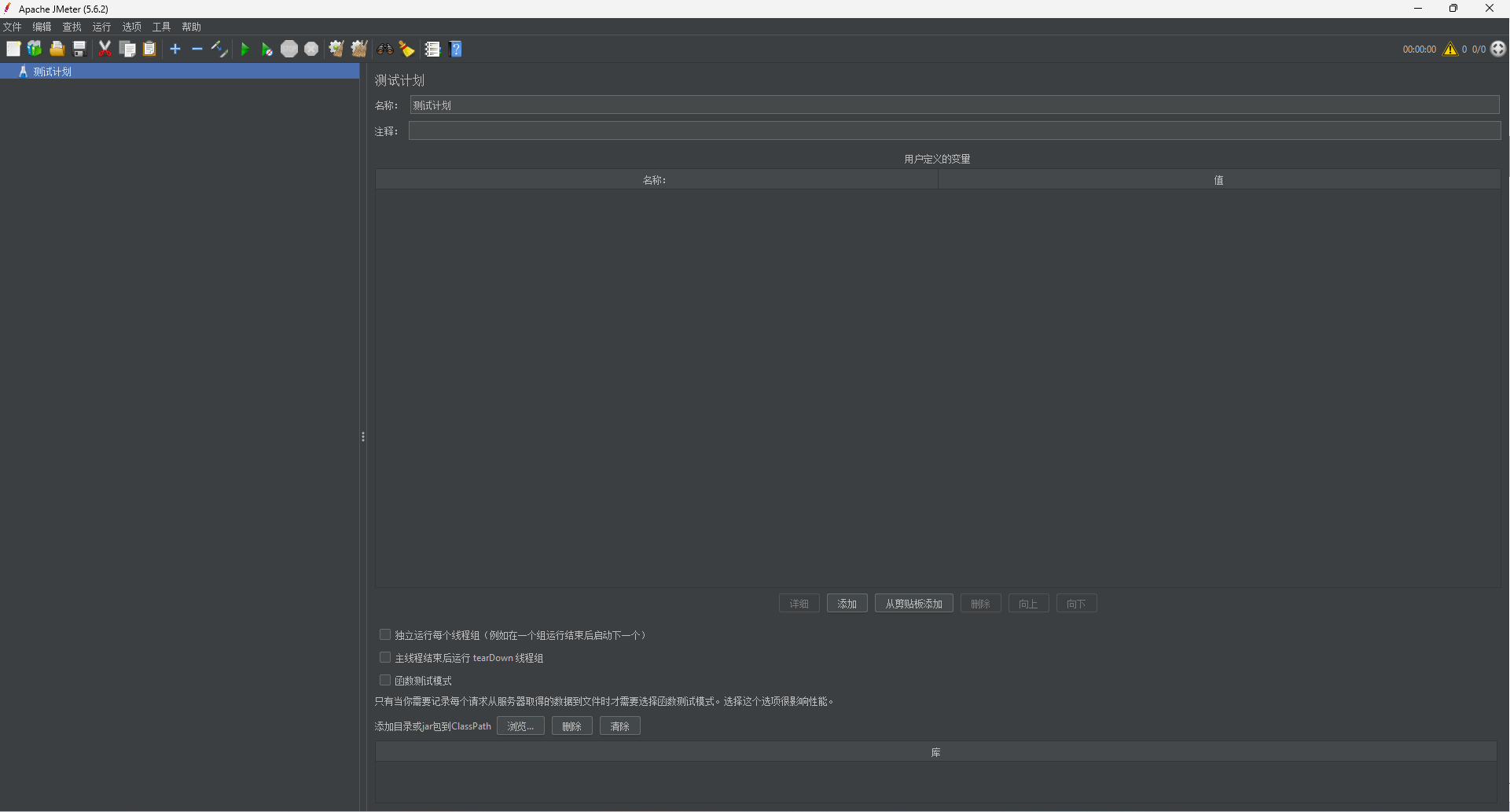Screen dimensions: 1510x812
Task: Click the New test plan icon
Action: click(13, 49)
